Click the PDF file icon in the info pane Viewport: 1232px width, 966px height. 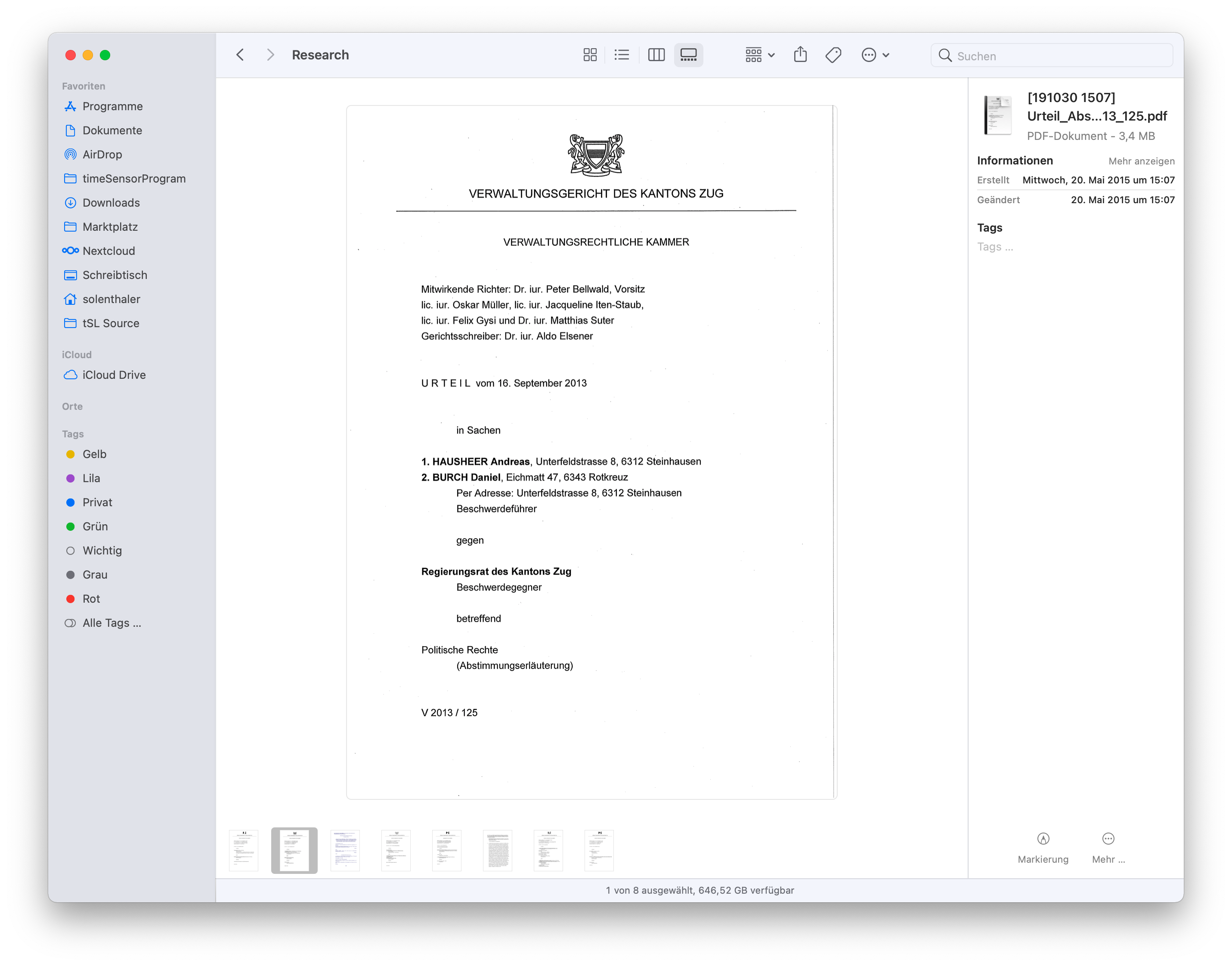[997, 115]
